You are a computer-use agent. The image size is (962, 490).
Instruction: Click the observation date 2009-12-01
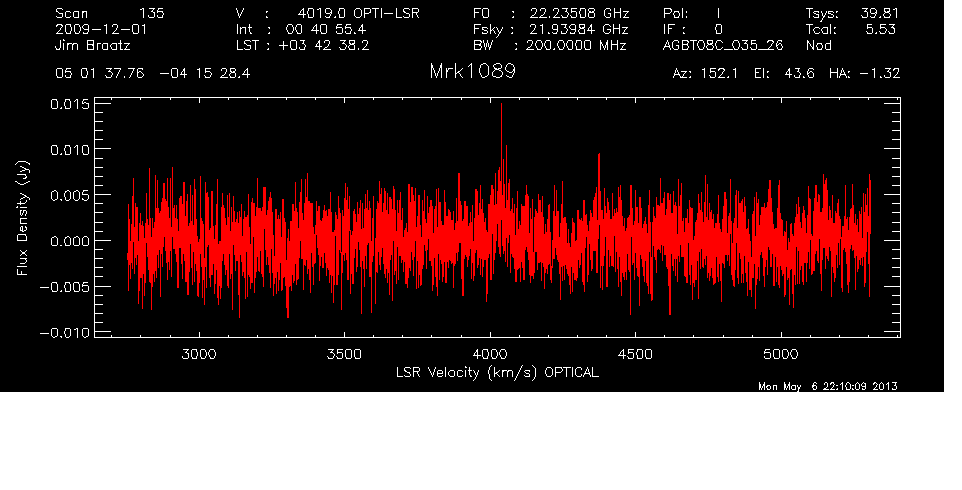101,29
